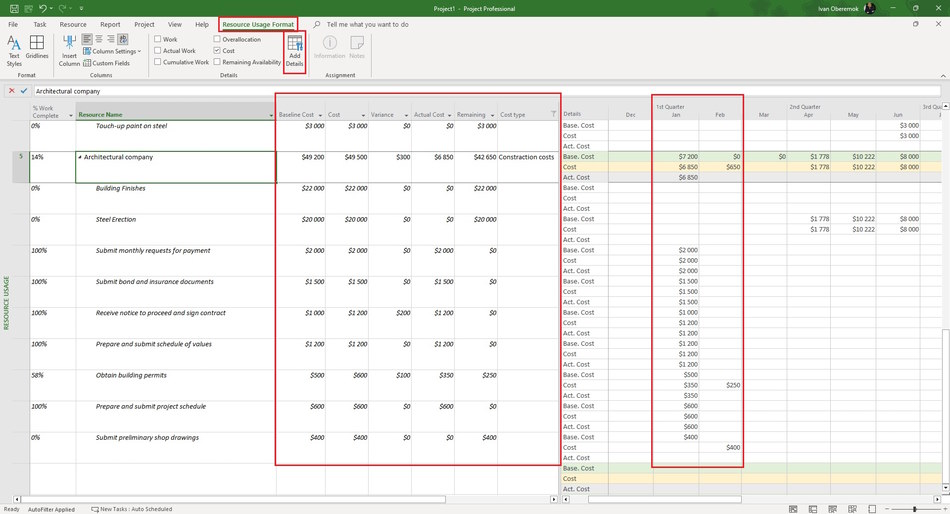Viewport: 950px width, 514px height.
Task: Open the Resource Name column filter
Action: 271,115
